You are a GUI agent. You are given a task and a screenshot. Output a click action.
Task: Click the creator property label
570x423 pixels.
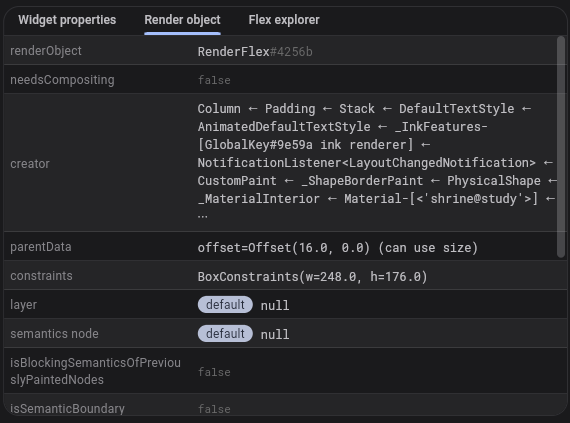coord(30,164)
